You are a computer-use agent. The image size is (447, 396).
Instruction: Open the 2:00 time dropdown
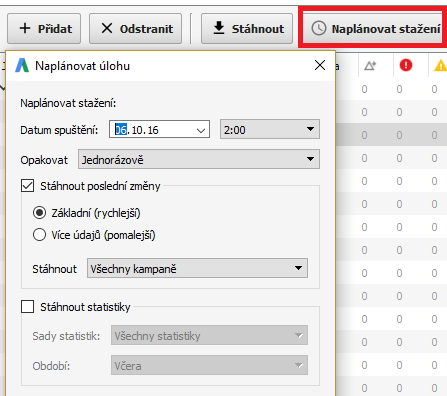coord(270,129)
